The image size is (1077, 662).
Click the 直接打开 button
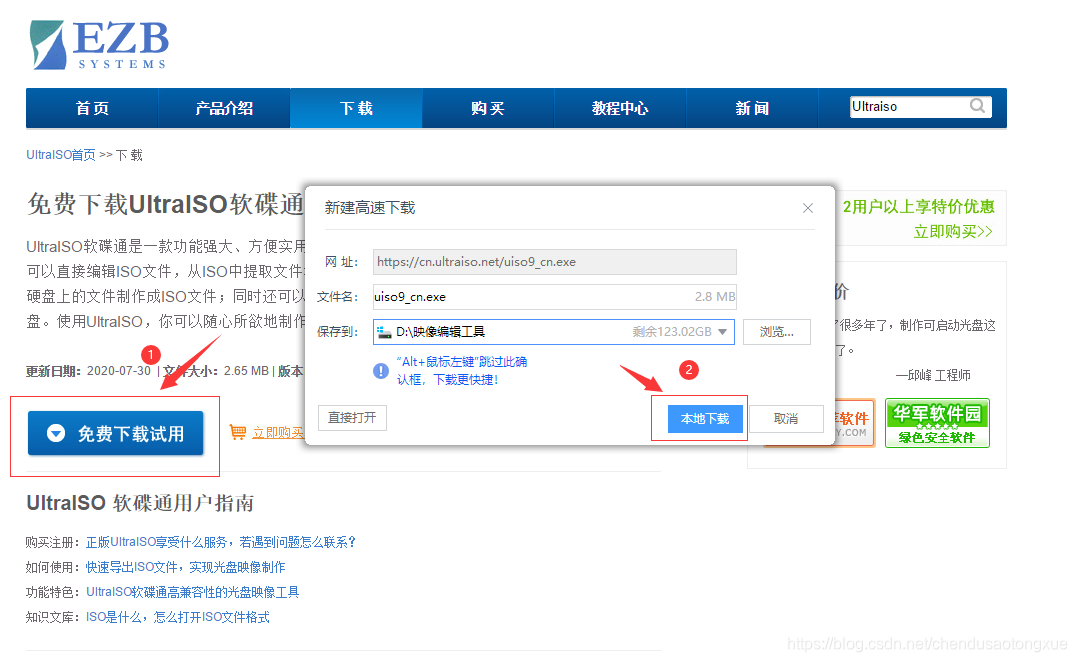352,418
